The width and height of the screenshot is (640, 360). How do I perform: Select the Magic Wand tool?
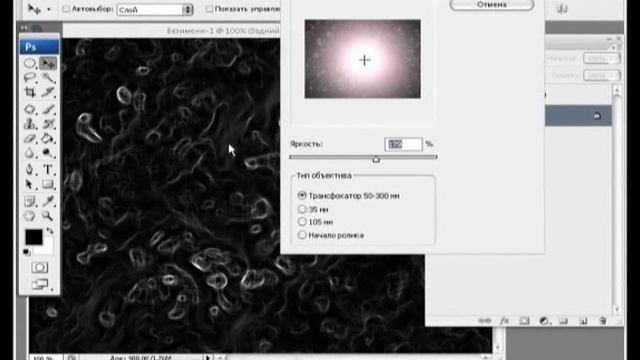pos(48,78)
